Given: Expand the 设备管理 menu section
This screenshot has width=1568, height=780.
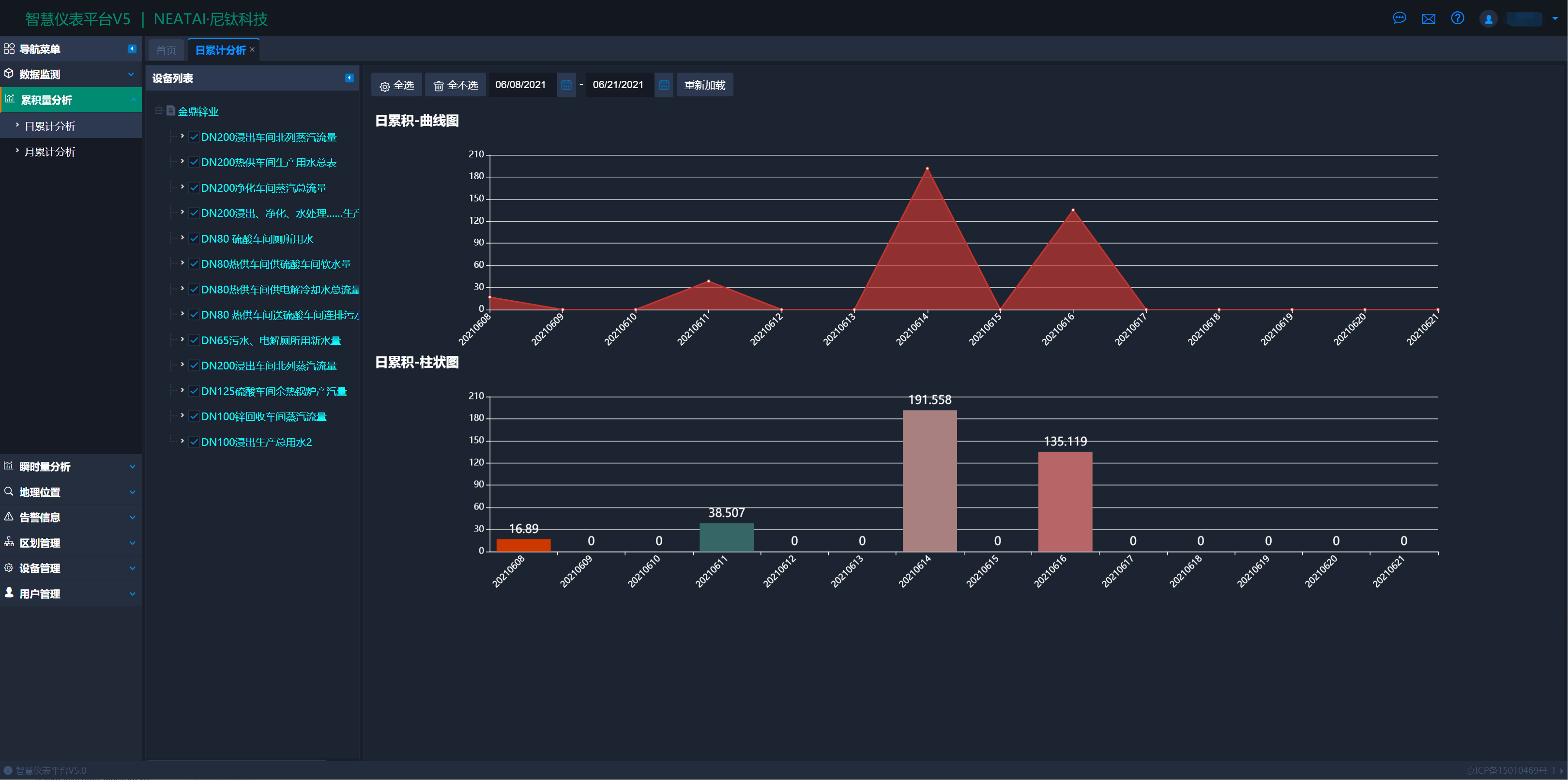Looking at the screenshot, I should [132, 568].
